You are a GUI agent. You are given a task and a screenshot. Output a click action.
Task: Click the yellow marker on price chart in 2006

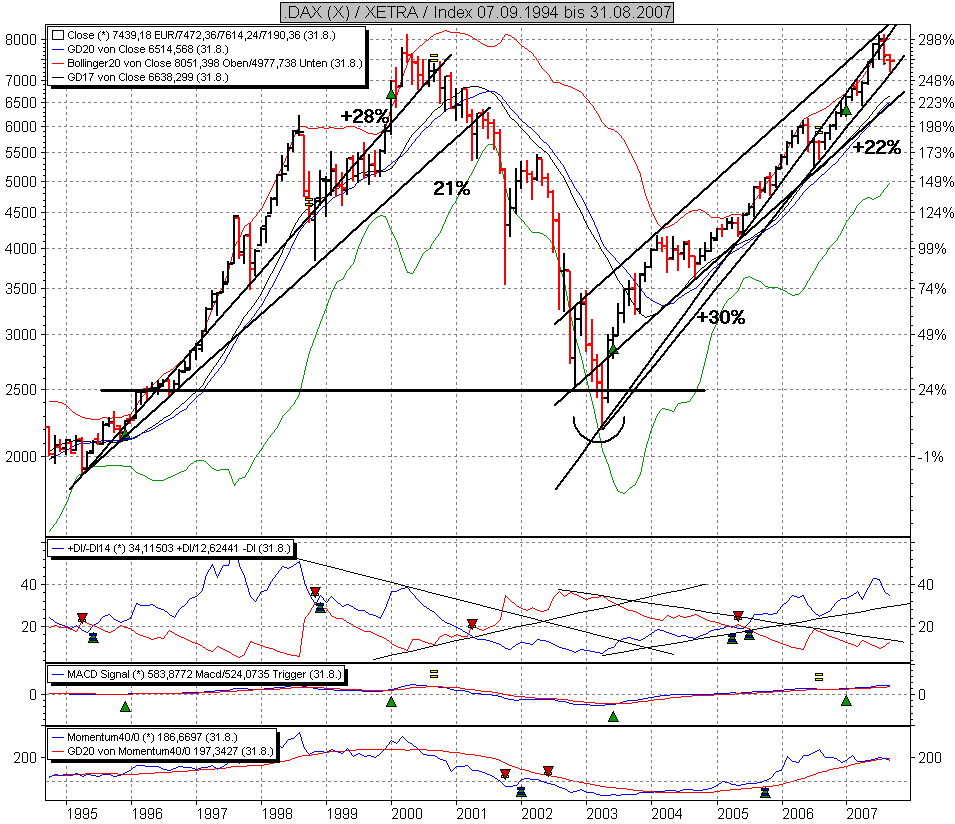pyautogui.click(x=819, y=130)
